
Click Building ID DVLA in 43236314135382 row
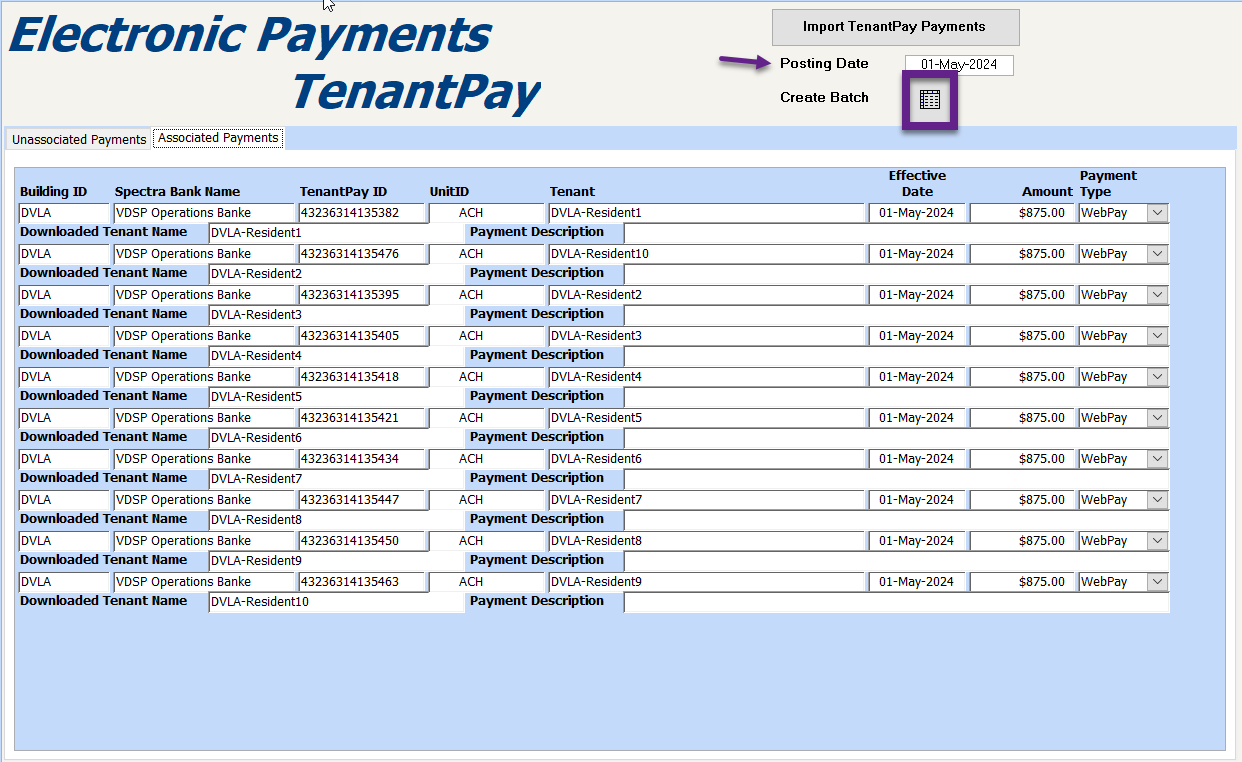(64, 213)
